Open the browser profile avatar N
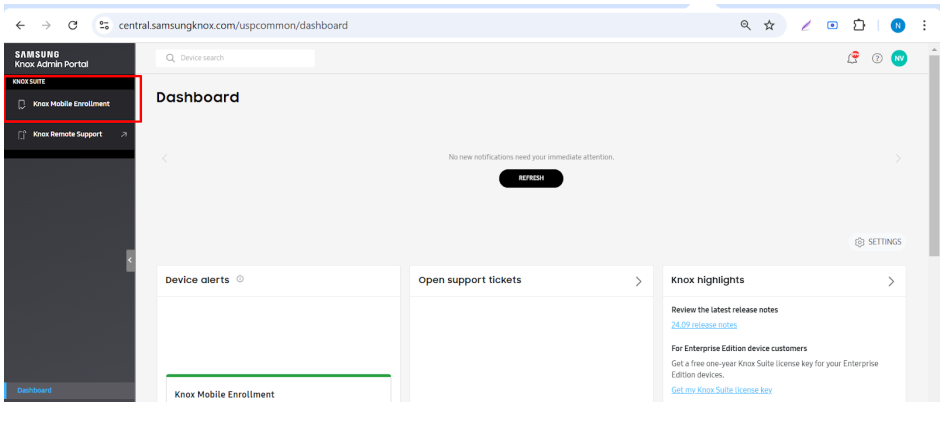This screenshot has width=946, height=438. point(898,25)
